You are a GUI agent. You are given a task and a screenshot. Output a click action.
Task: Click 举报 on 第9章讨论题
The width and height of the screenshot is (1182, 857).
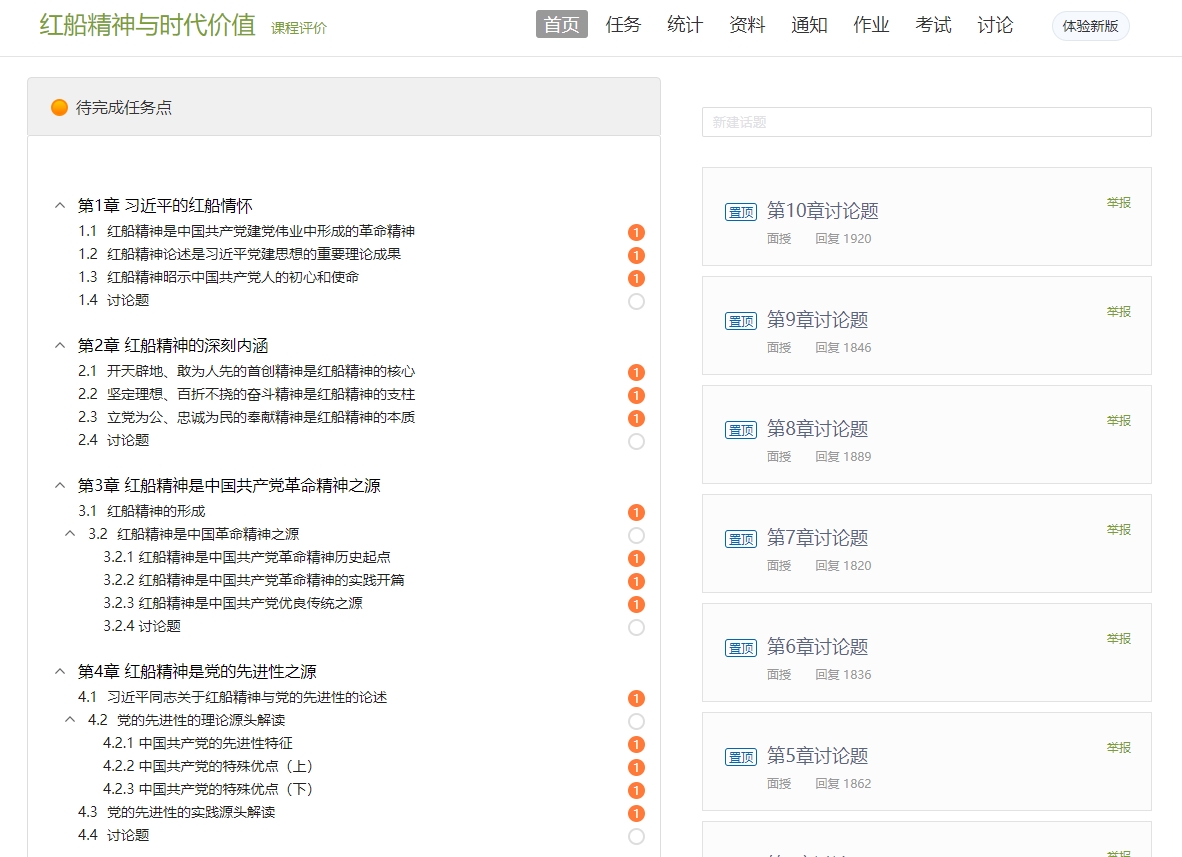[1118, 311]
